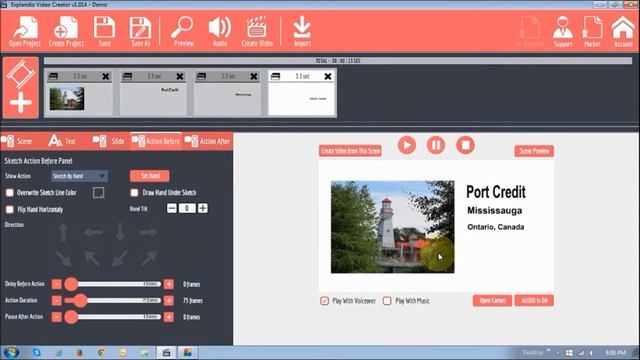
Task: Pick the sketch line color swatch
Action: pos(98,193)
